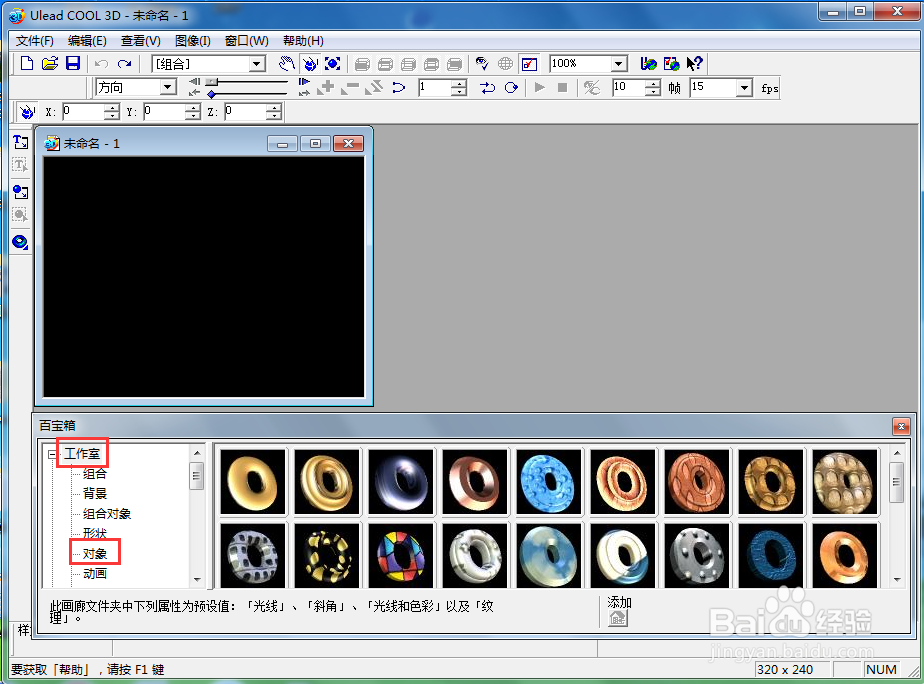
Task: Select the blue bubbly ring thumbnail
Action: click(x=549, y=483)
